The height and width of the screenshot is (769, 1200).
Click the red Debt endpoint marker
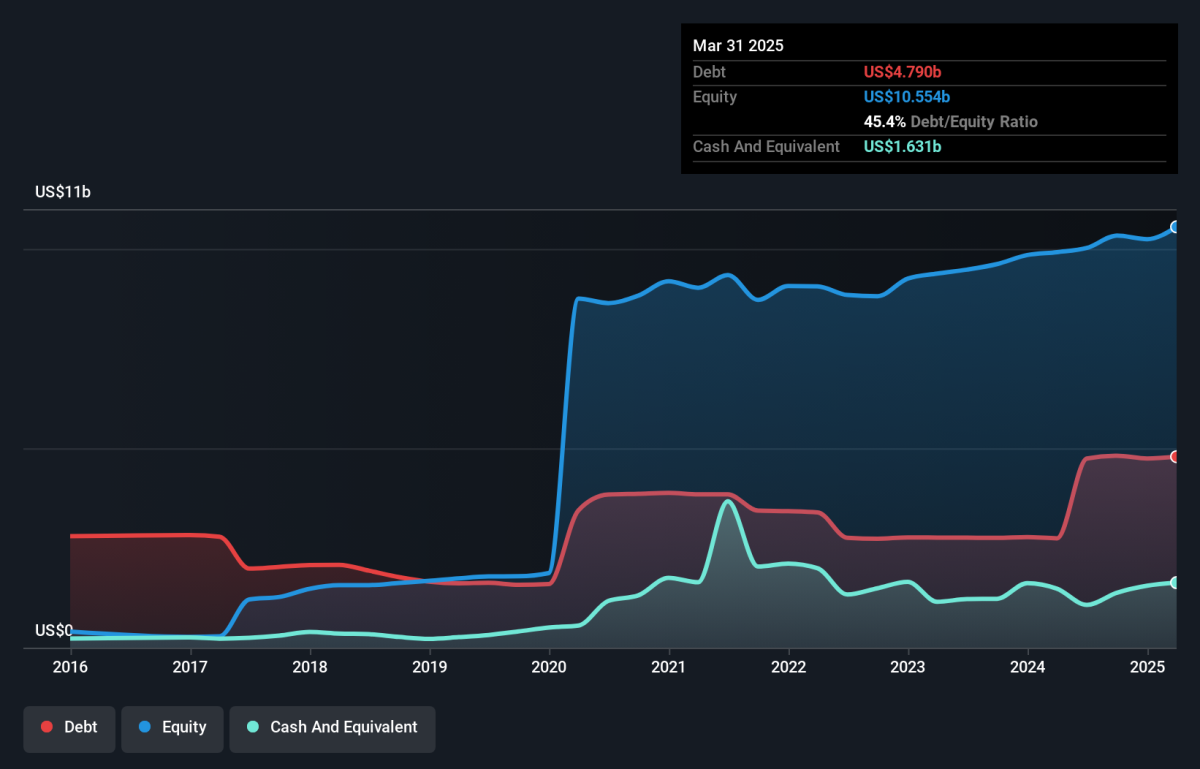(x=1175, y=457)
